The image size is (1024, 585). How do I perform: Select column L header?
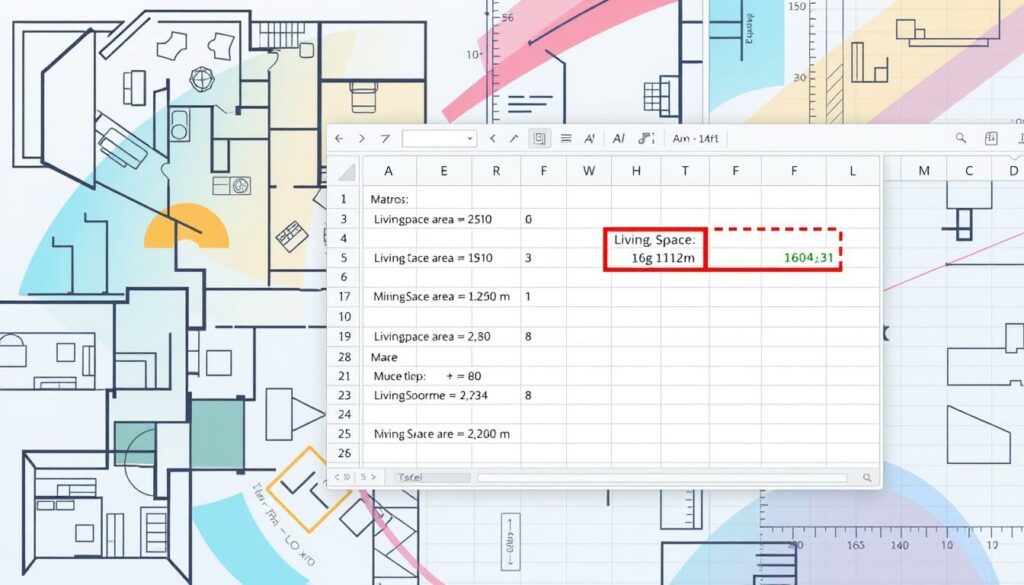click(x=852, y=171)
